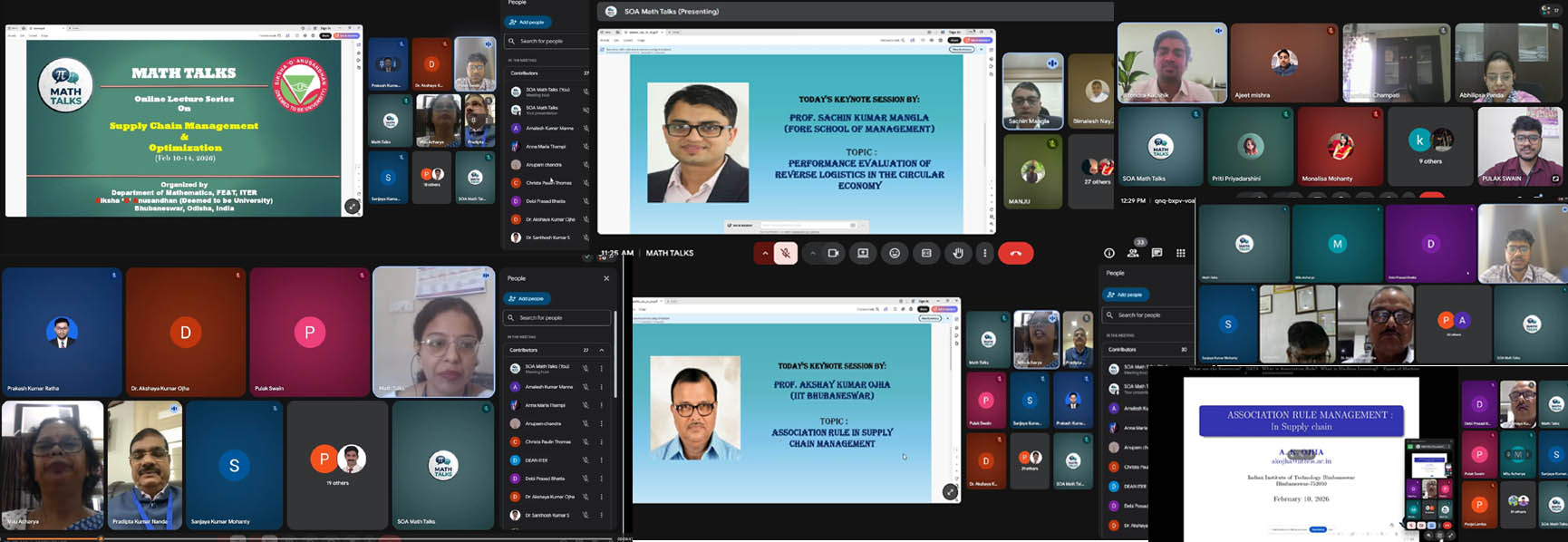Click Add people in the 30-contributor panel
1568x542 pixels.
tap(1126, 295)
